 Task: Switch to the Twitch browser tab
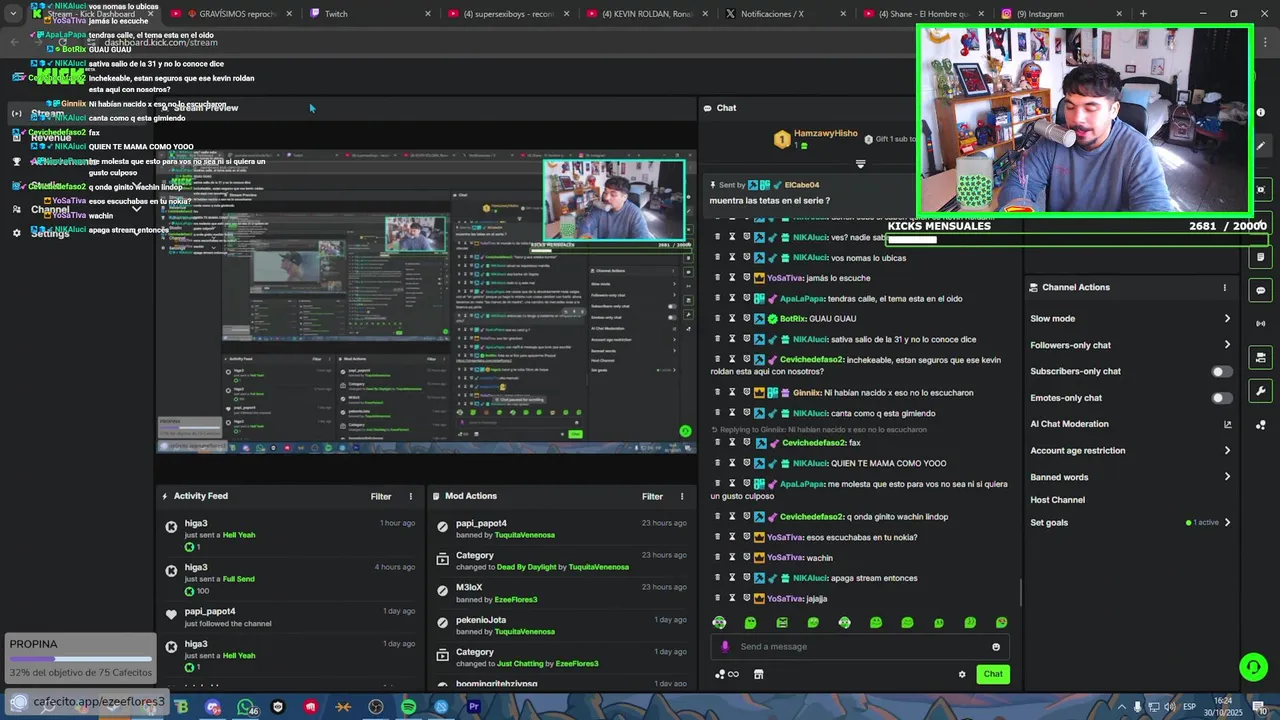[370, 14]
